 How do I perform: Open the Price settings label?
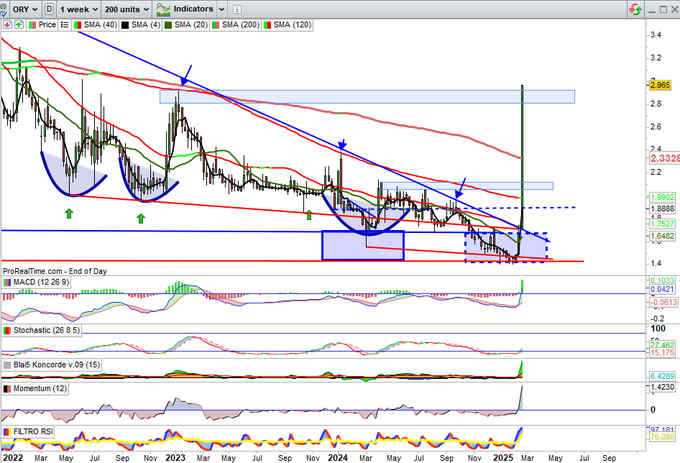click(x=47, y=25)
